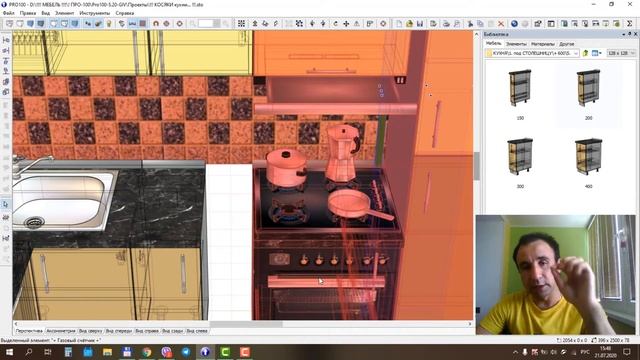640x360 pixels.
Task: Click the Print preview icon
Action: (x=457, y=24)
